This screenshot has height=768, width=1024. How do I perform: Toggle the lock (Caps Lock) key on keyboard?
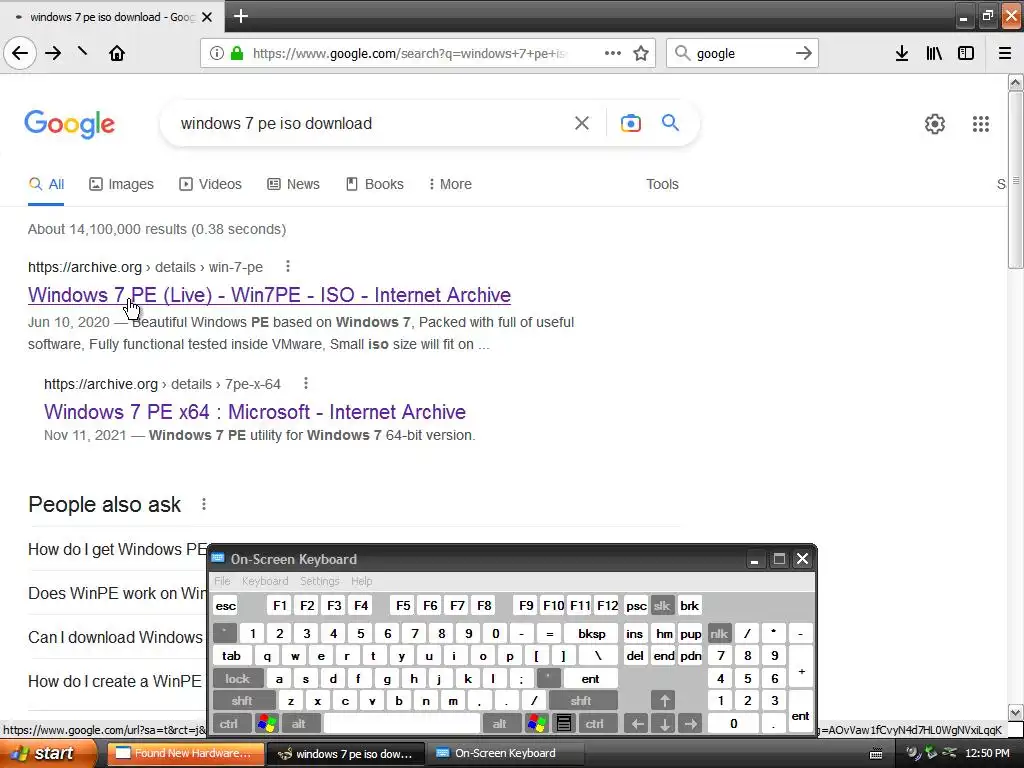click(x=238, y=679)
